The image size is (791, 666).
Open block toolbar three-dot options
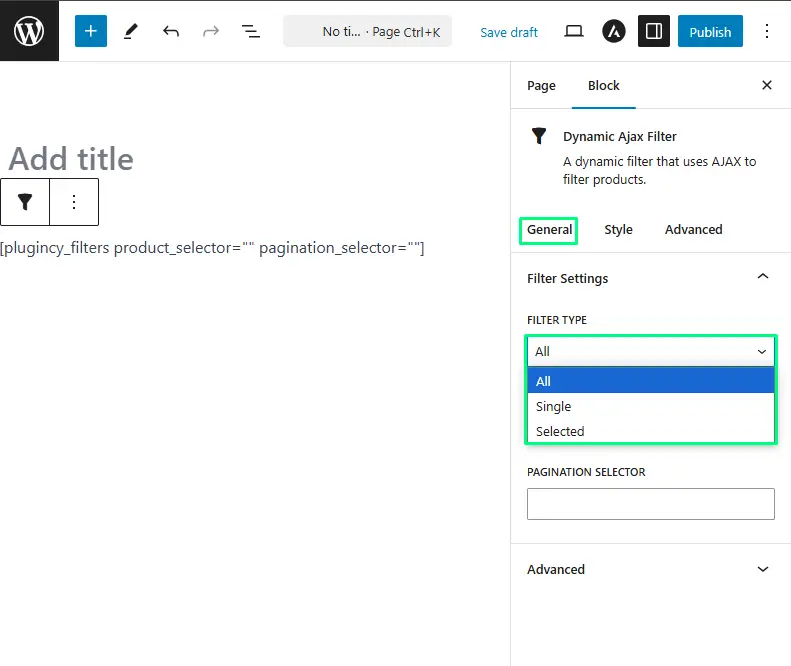[x=74, y=202]
